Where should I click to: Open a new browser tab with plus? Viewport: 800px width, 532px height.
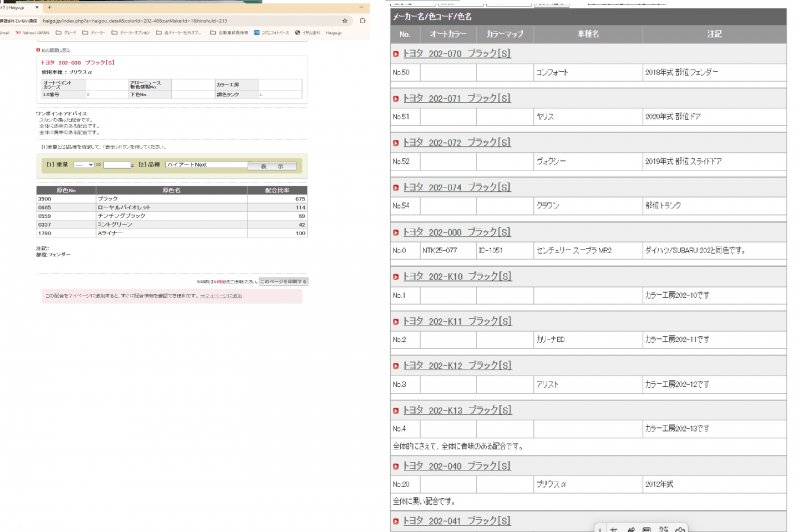point(49,8)
